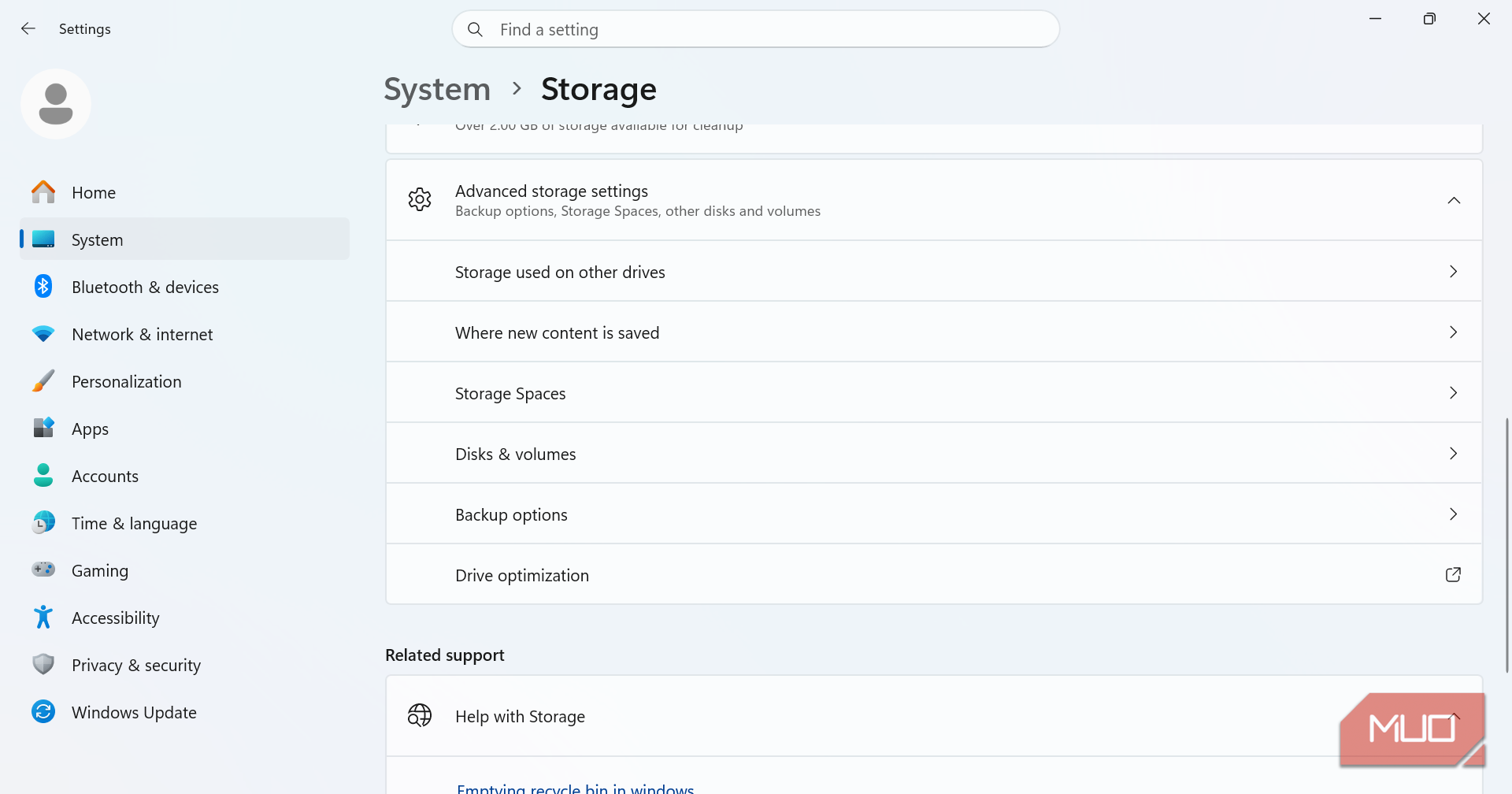Click Help with Storage label
The height and width of the screenshot is (794, 1512).
coord(520,717)
